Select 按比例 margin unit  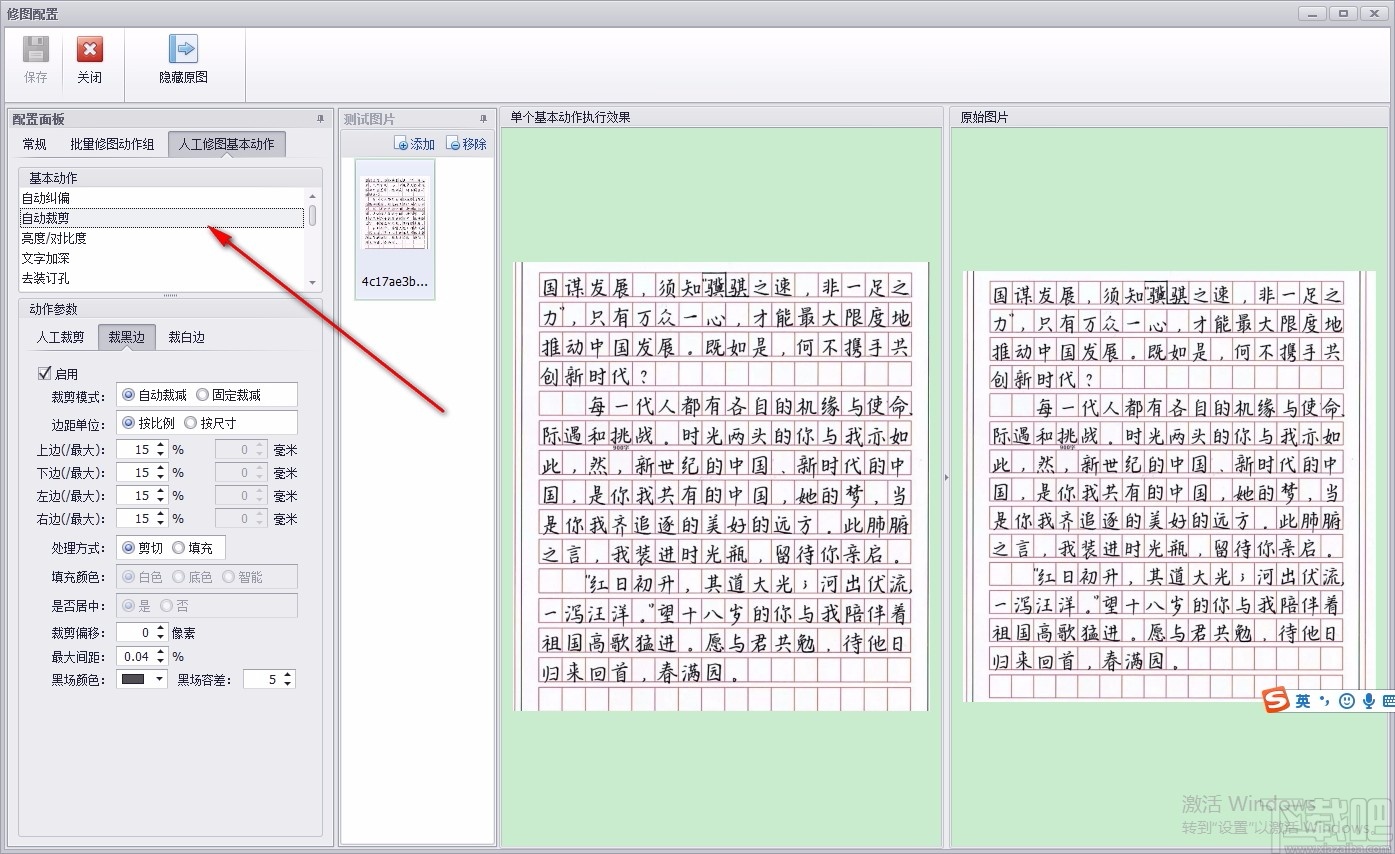coord(148,423)
